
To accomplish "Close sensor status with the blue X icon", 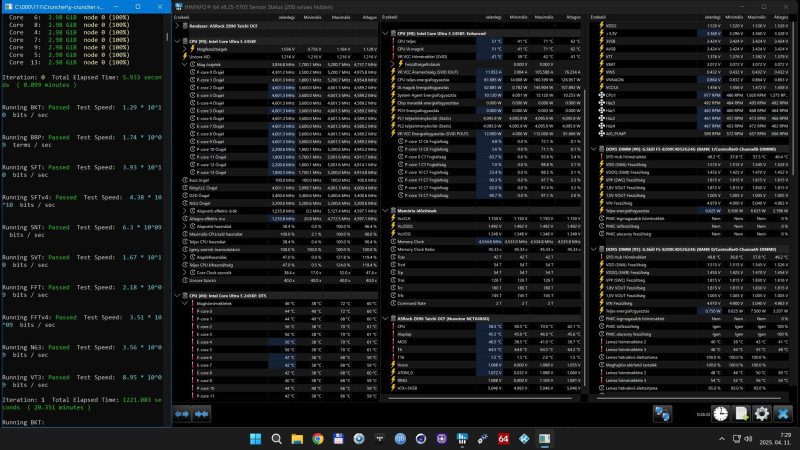I will tap(783, 414).
